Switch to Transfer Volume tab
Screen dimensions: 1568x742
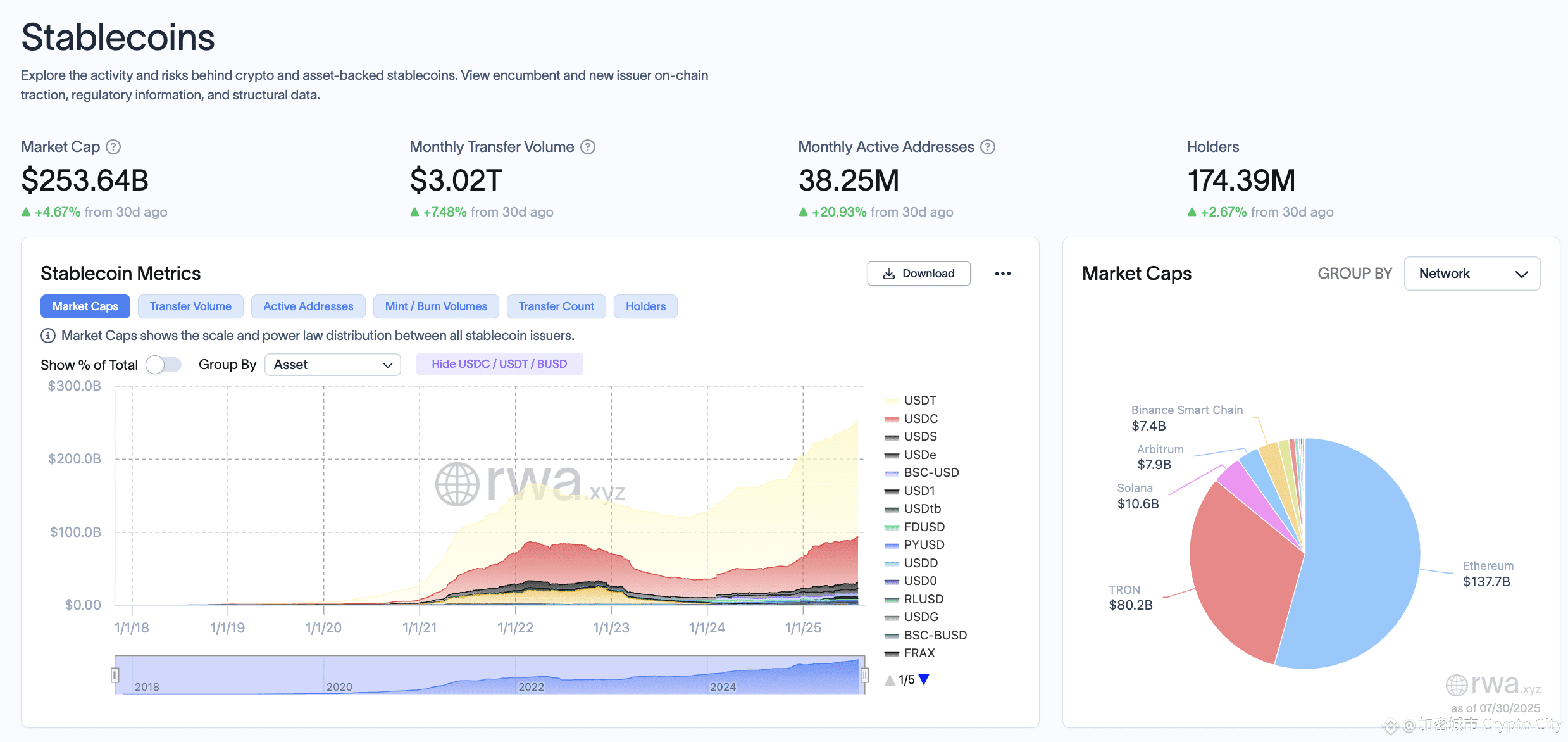click(x=190, y=306)
